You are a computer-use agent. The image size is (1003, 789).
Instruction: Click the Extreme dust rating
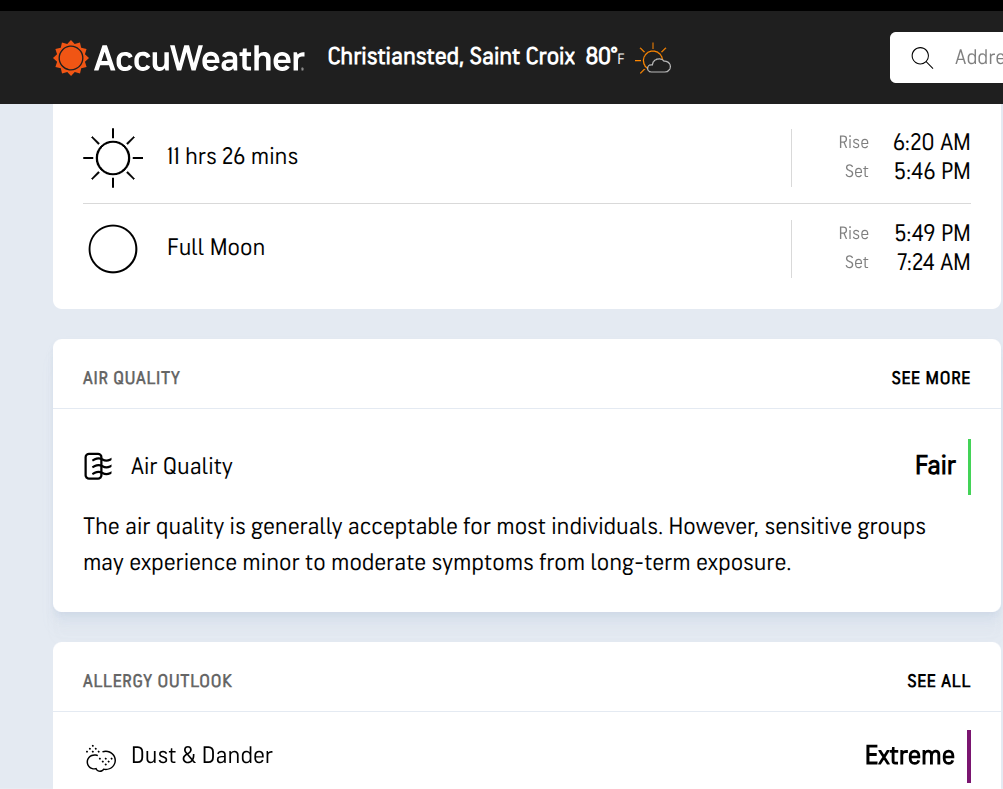point(909,756)
